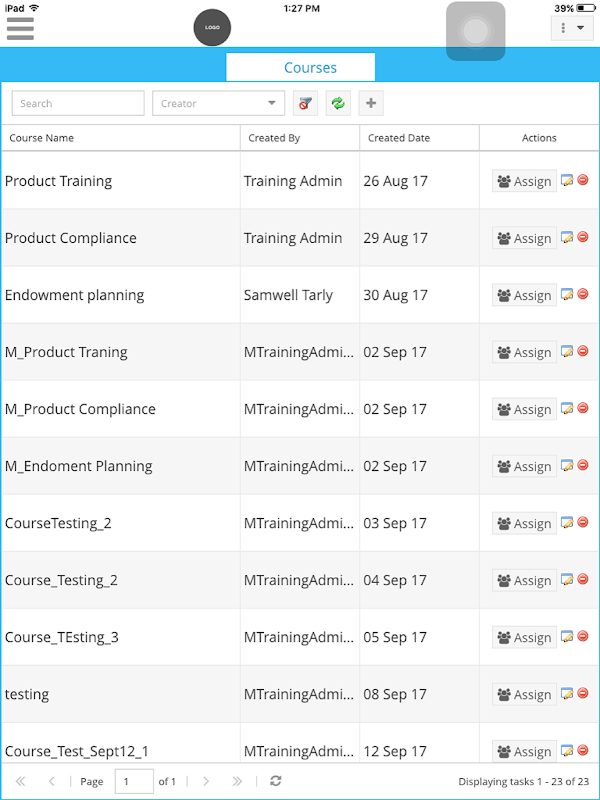Delete the CourseTesting_2 course

(x=583, y=522)
